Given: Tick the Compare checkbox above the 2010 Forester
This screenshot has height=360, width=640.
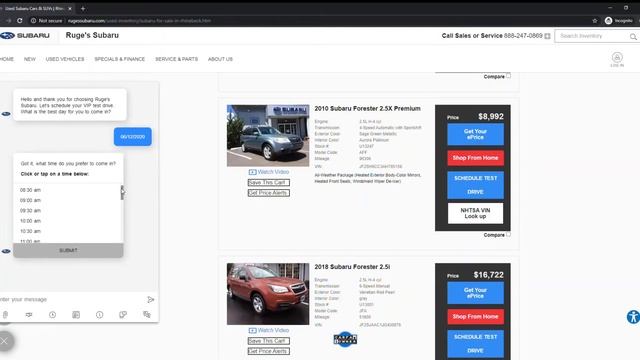Looking at the screenshot, I should (x=508, y=76).
